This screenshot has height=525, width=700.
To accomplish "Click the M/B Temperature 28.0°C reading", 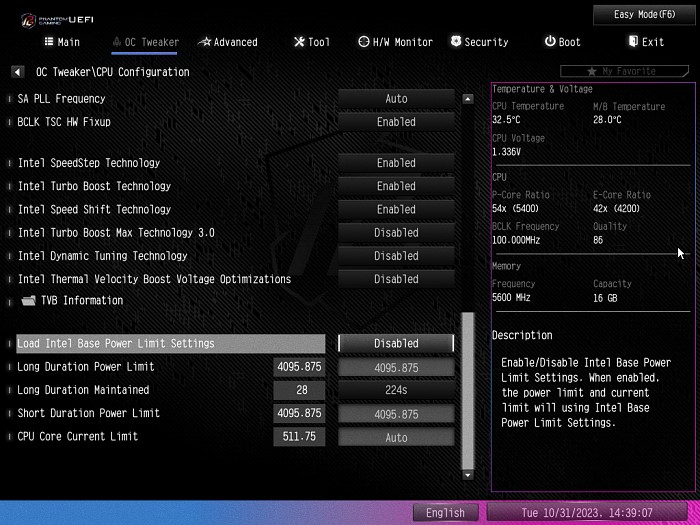I will (607, 120).
